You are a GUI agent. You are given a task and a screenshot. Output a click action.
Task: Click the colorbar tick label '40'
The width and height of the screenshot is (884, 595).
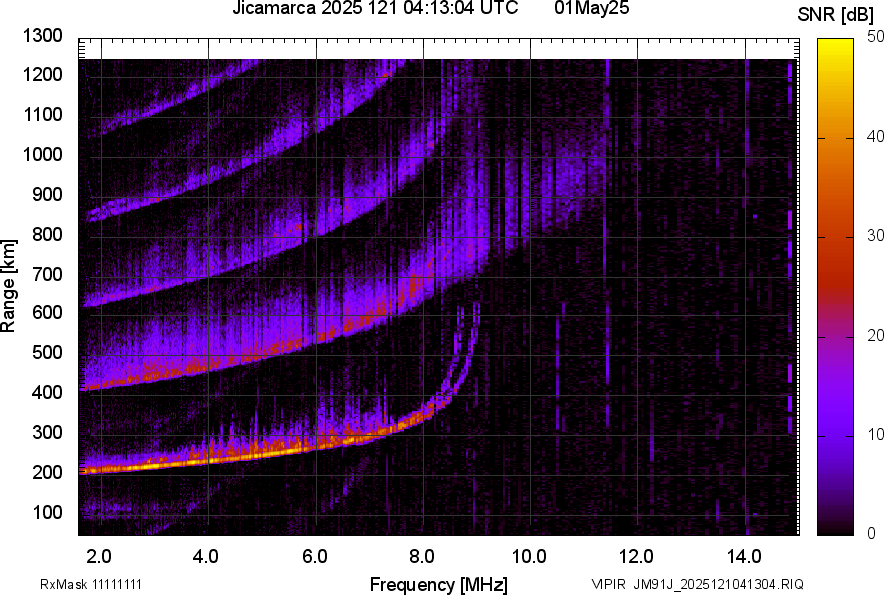(875, 136)
